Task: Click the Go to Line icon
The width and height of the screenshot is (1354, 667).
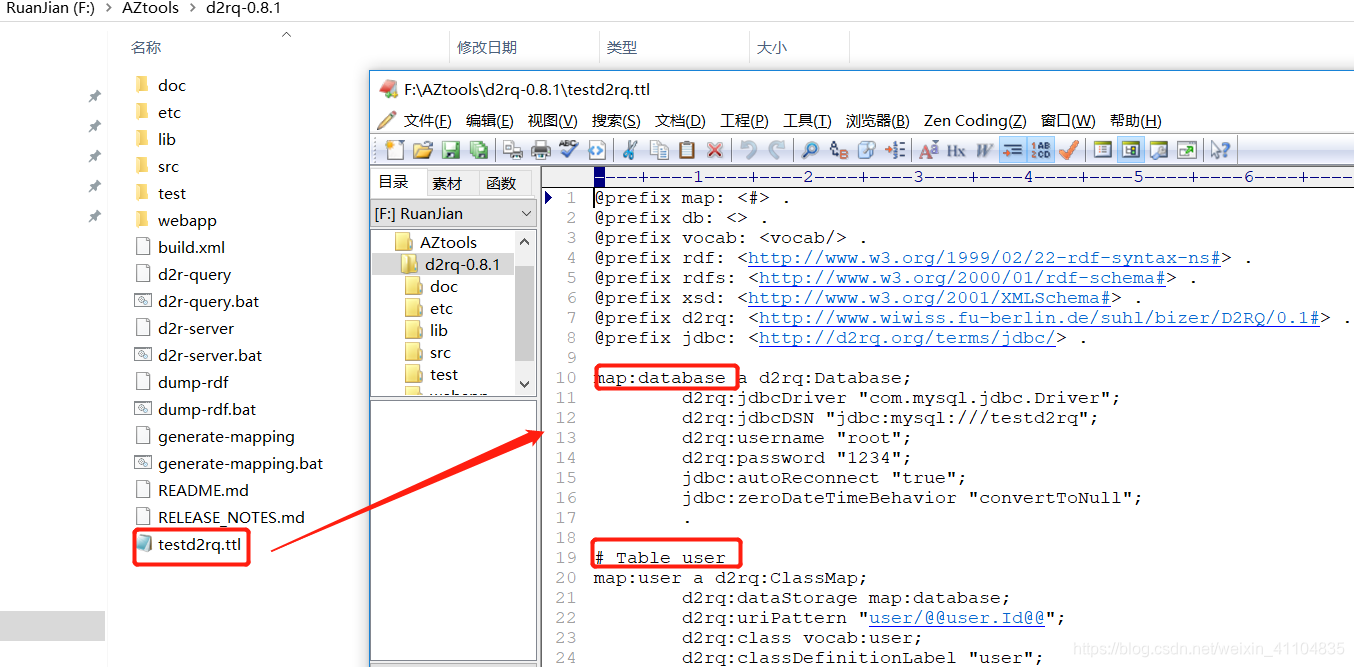Action: (895, 150)
